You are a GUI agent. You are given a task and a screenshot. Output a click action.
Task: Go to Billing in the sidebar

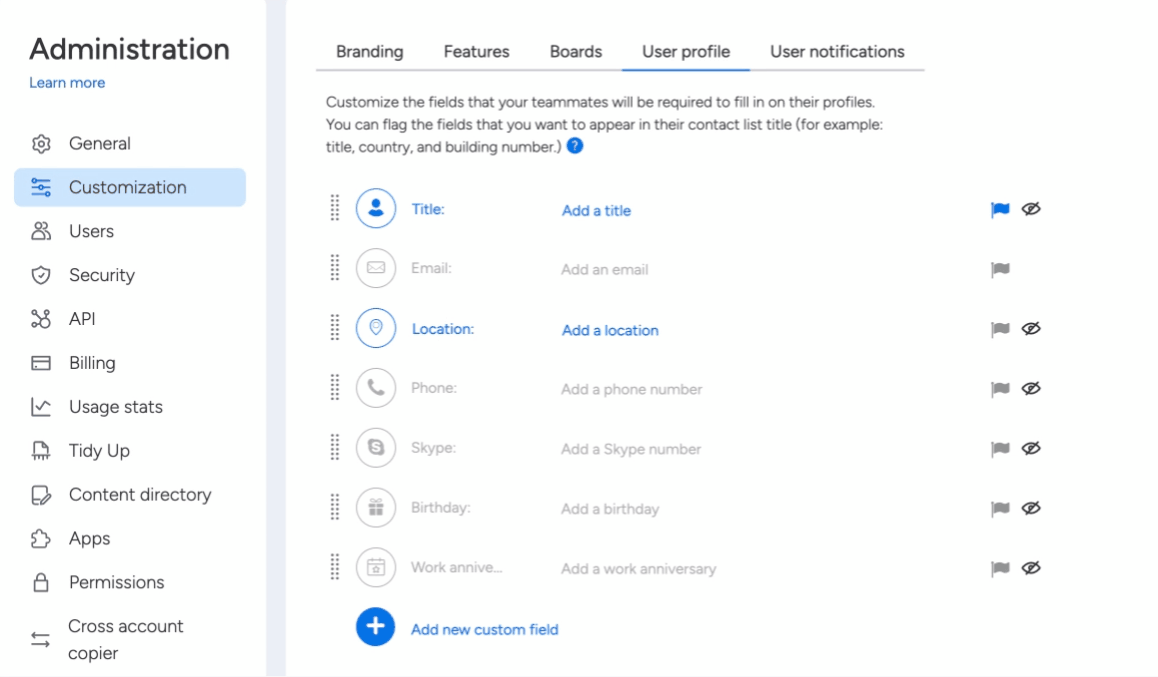(92, 363)
